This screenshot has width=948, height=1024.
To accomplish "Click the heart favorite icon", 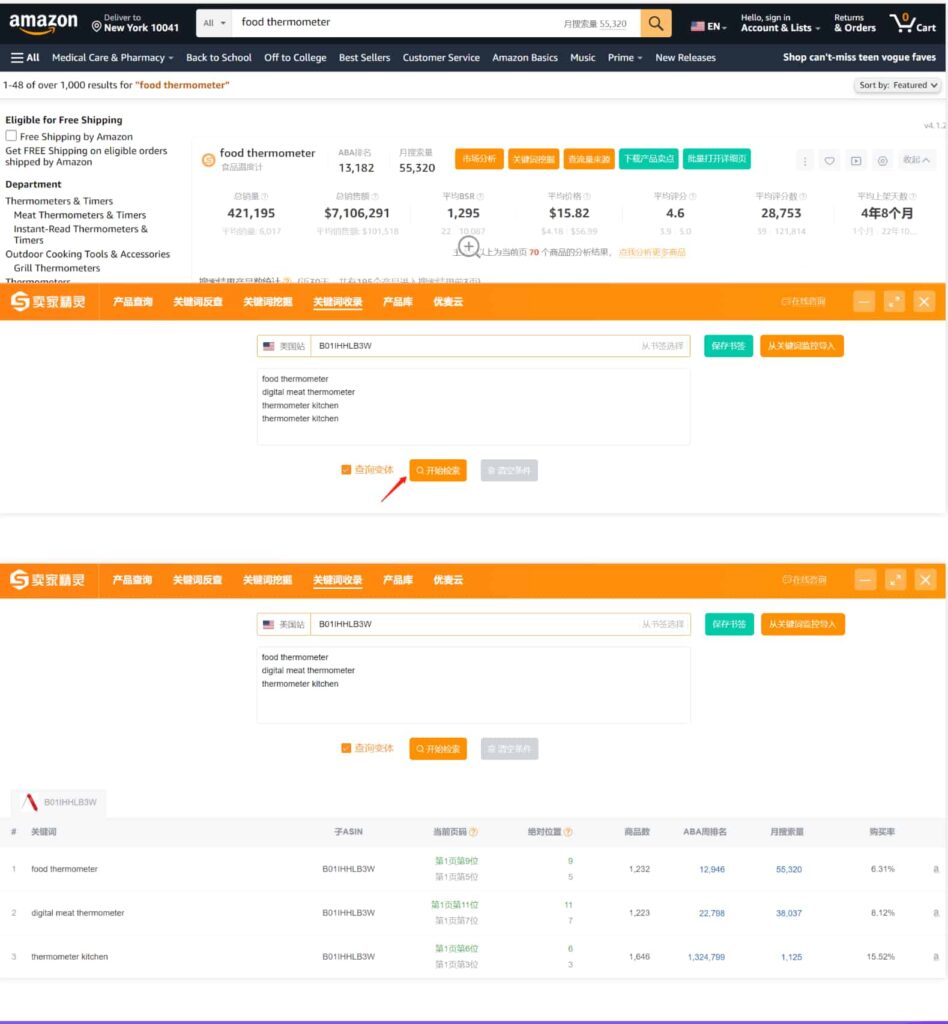I will [829, 161].
